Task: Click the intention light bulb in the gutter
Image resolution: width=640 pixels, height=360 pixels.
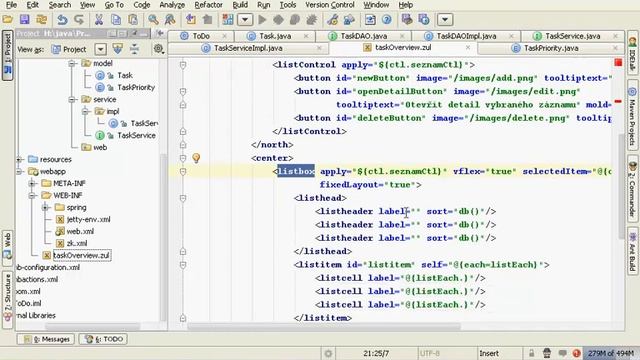Action: coord(196,158)
